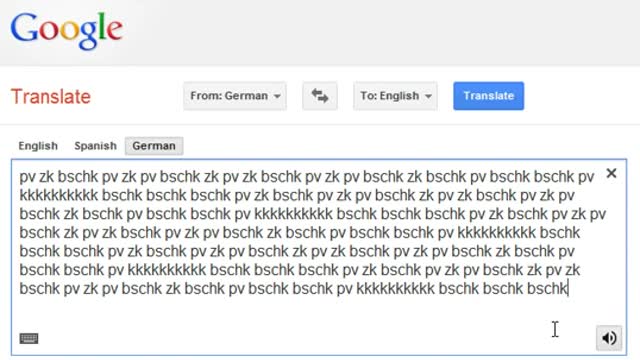
Task: Select Spanish as source language tab
Action: pyautogui.click(x=95, y=146)
